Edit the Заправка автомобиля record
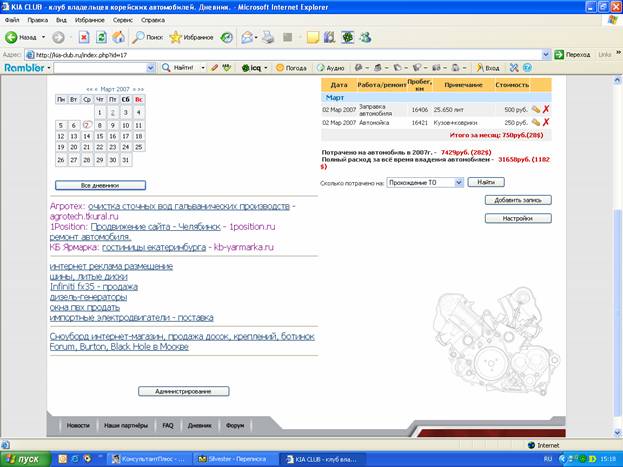This screenshot has height=467, width=623. pos(535,108)
